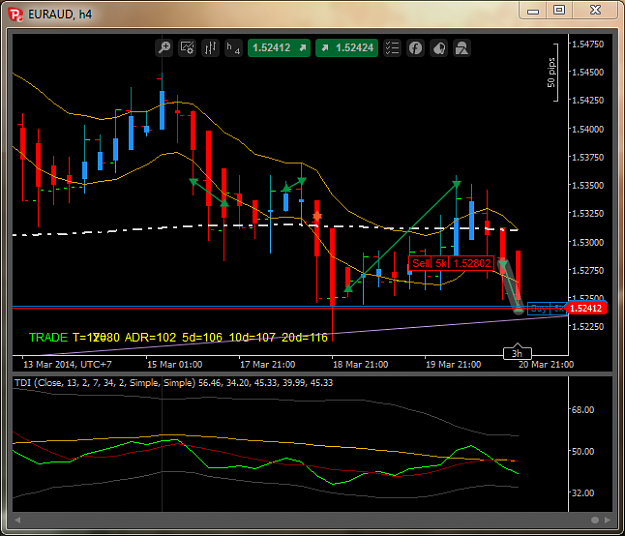625x536 pixels.
Task: Click the 3h candle countdown marker
Action: click(x=517, y=353)
